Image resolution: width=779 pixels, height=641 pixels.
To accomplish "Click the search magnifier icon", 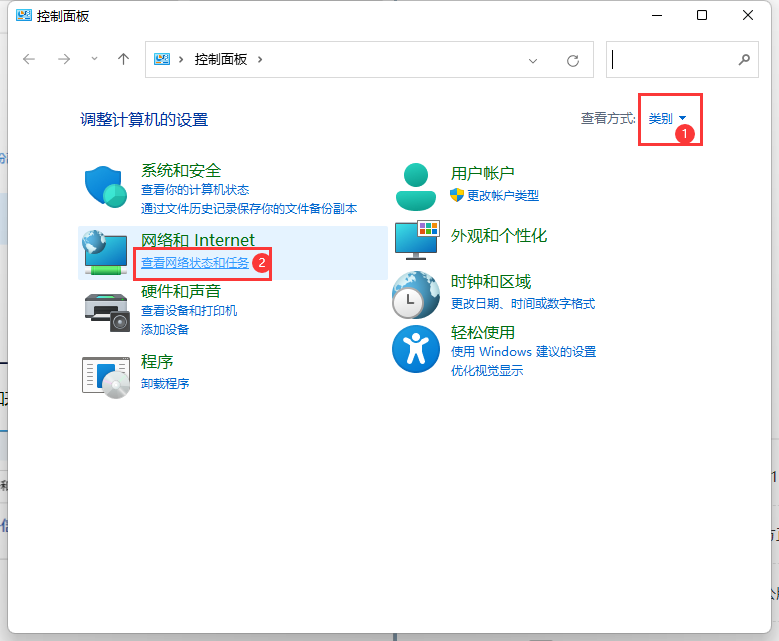I will [744, 60].
